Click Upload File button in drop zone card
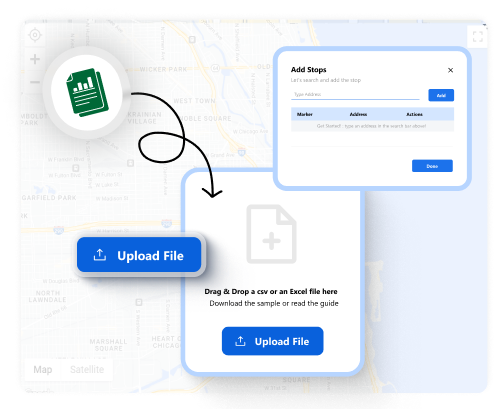The image size is (496, 409). point(273,341)
